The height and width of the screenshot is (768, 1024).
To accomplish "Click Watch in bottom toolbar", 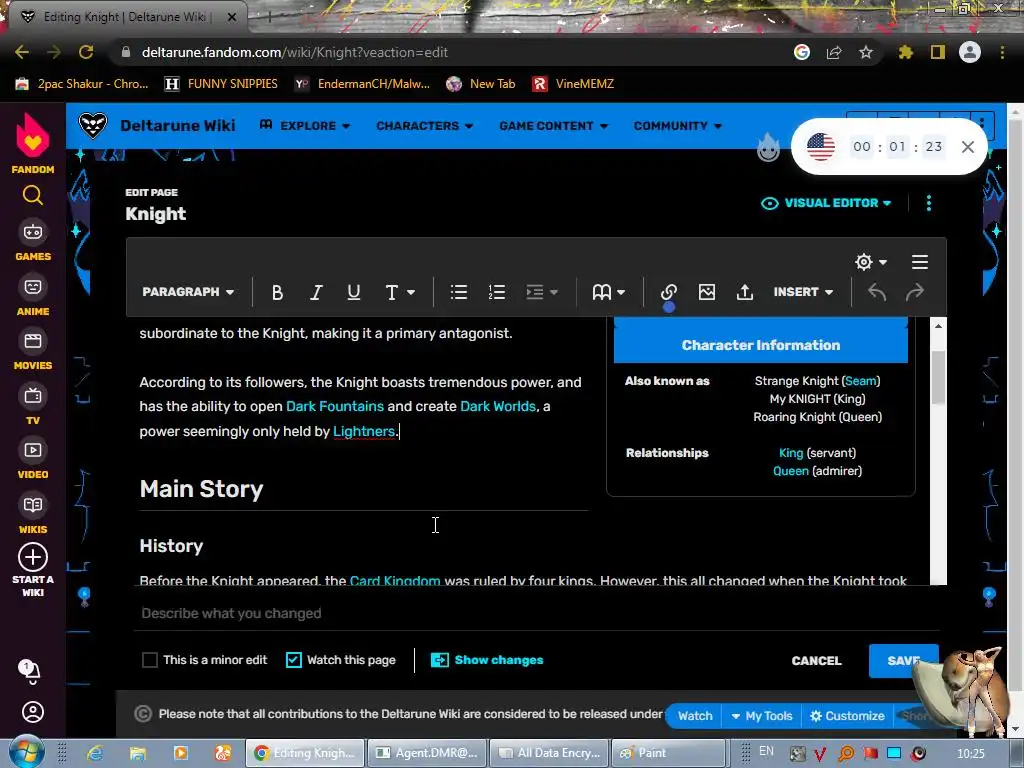I will (695, 716).
